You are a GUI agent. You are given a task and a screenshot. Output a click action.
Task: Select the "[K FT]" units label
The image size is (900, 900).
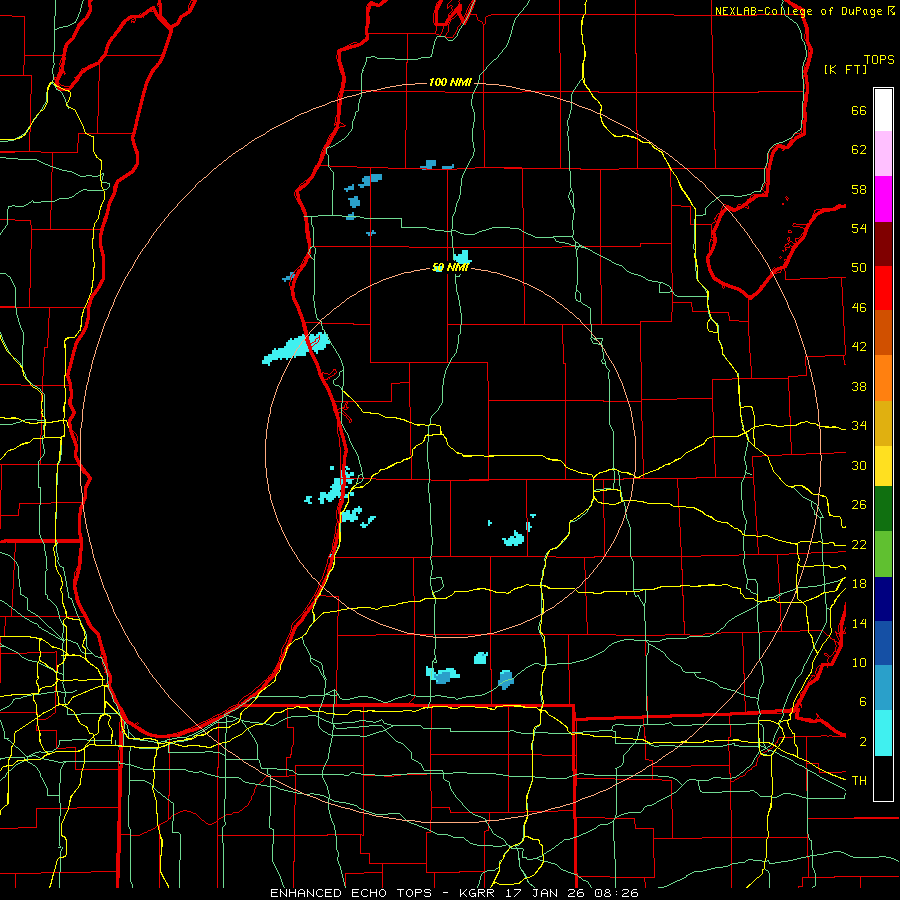tap(845, 70)
